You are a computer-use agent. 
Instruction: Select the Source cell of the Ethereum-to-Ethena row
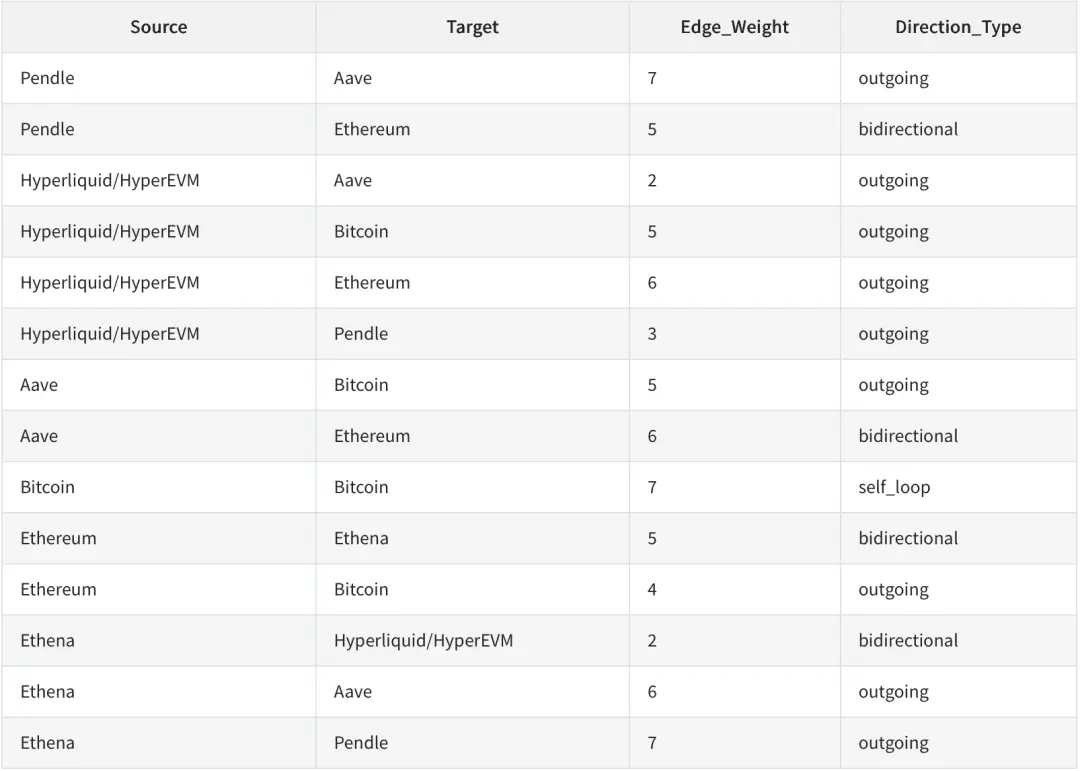point(58,538)
